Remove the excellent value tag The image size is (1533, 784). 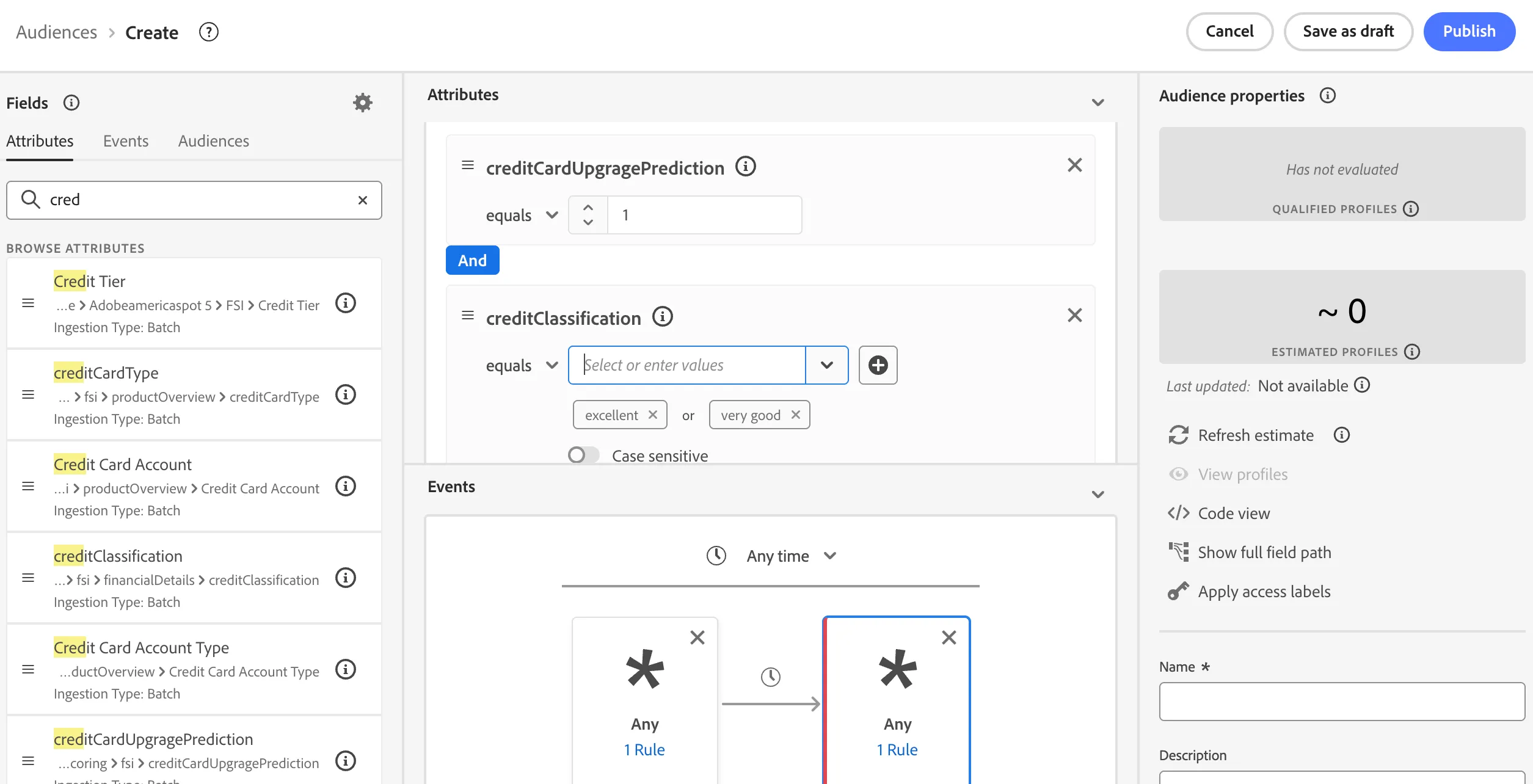point(653,415)
